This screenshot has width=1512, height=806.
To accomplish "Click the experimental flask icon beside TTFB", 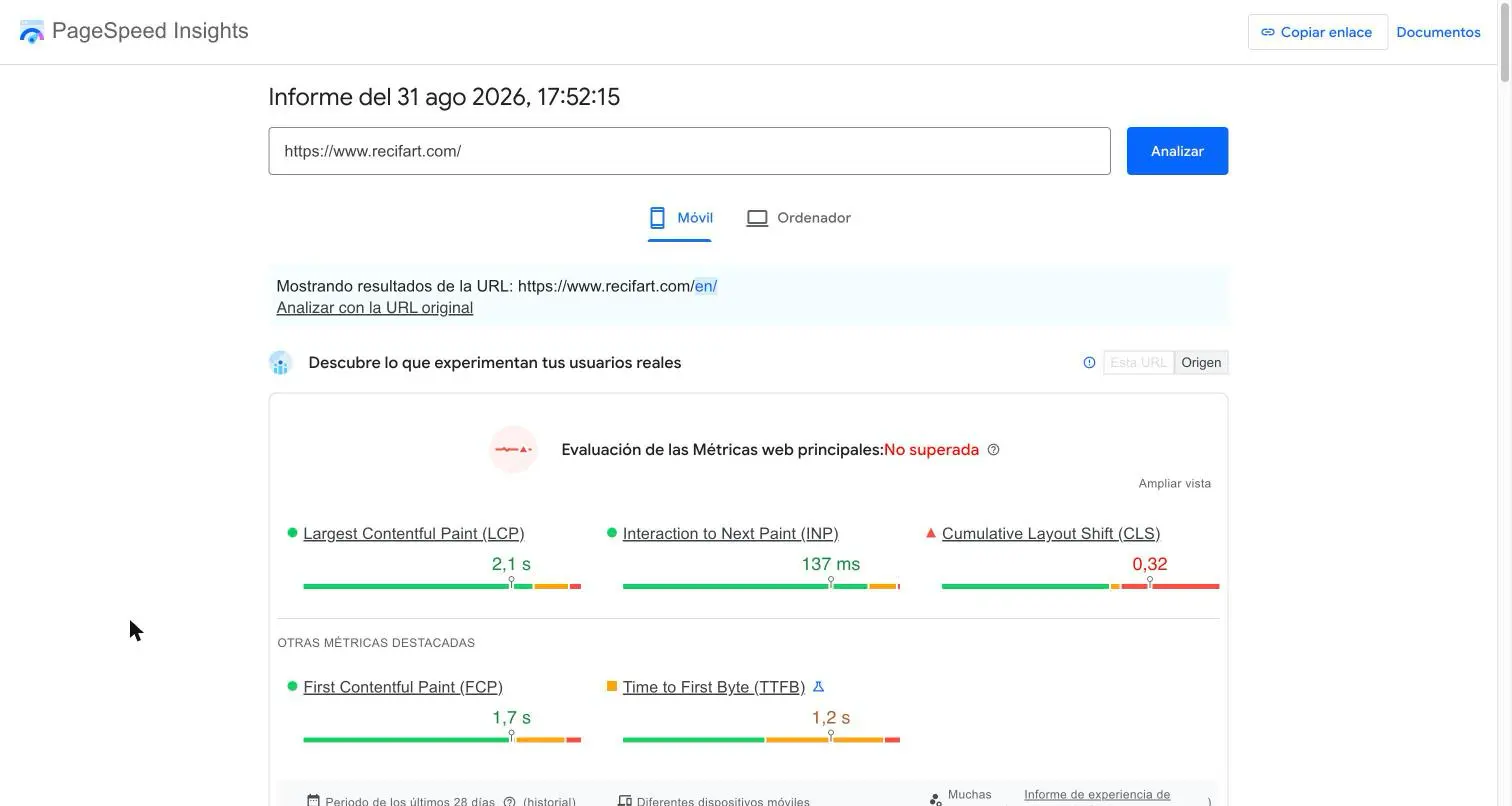I will (818, 687).
